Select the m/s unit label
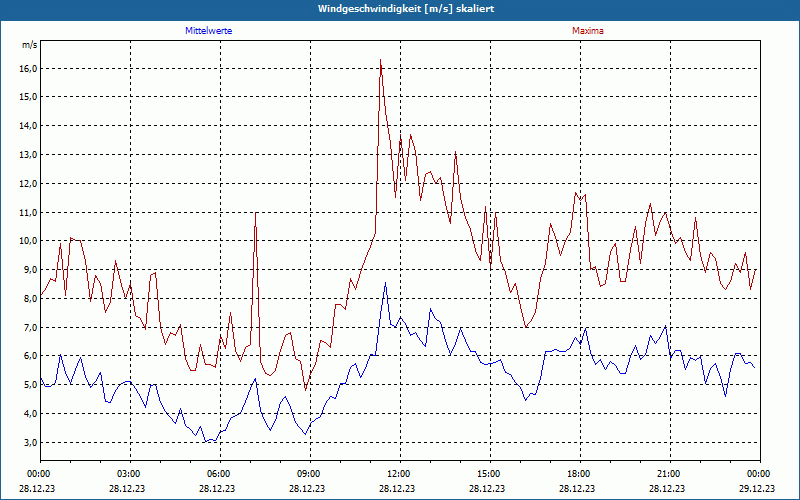 click(29, 45)
